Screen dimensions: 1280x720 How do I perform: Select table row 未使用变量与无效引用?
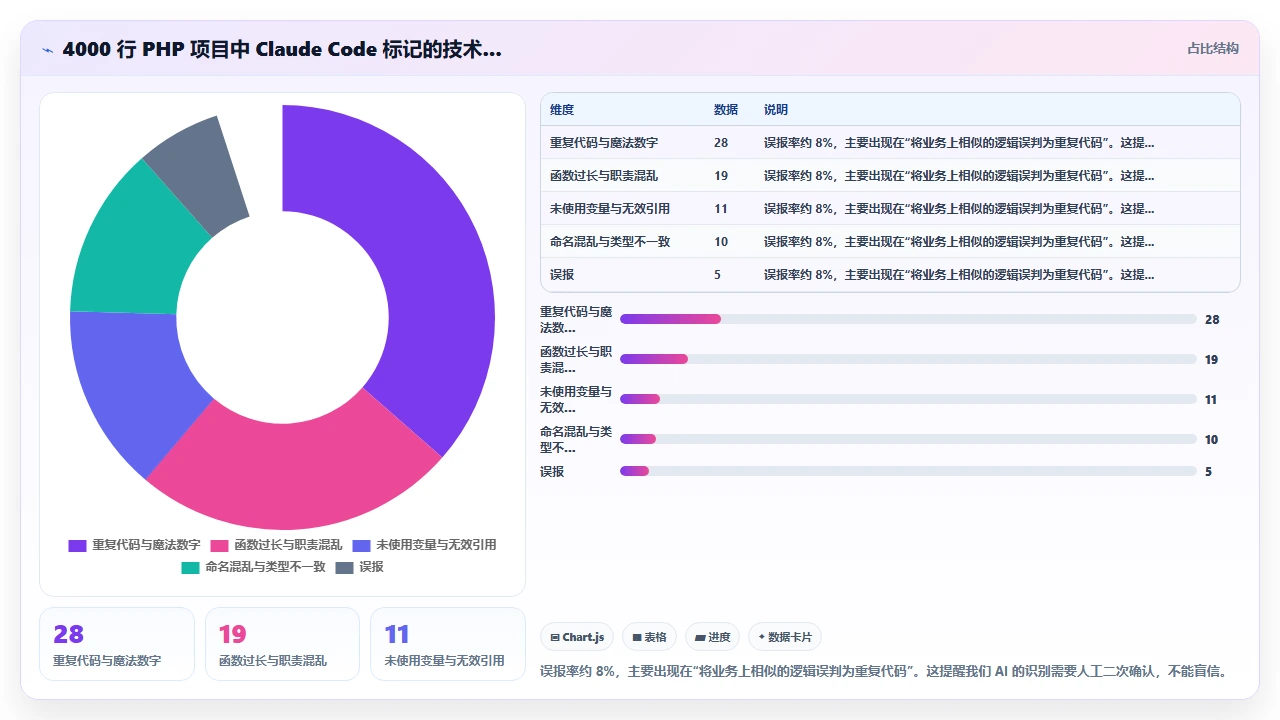pos(890,209)
